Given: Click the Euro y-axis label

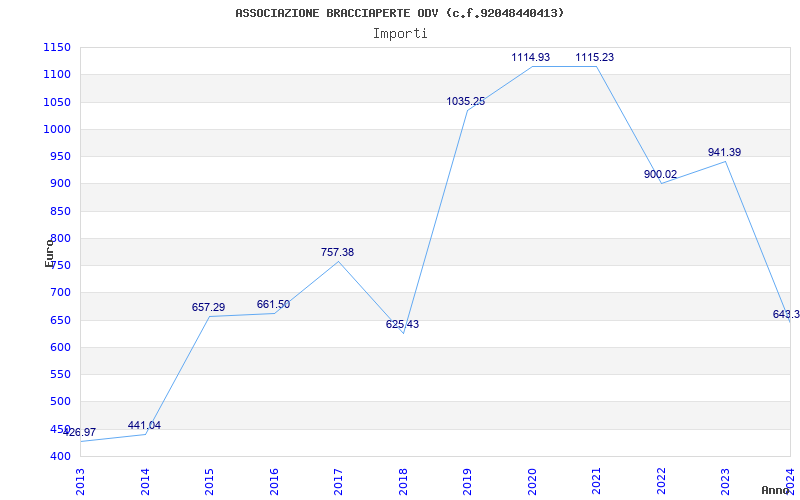Looking at the screenshot, I should pos(49,252).
